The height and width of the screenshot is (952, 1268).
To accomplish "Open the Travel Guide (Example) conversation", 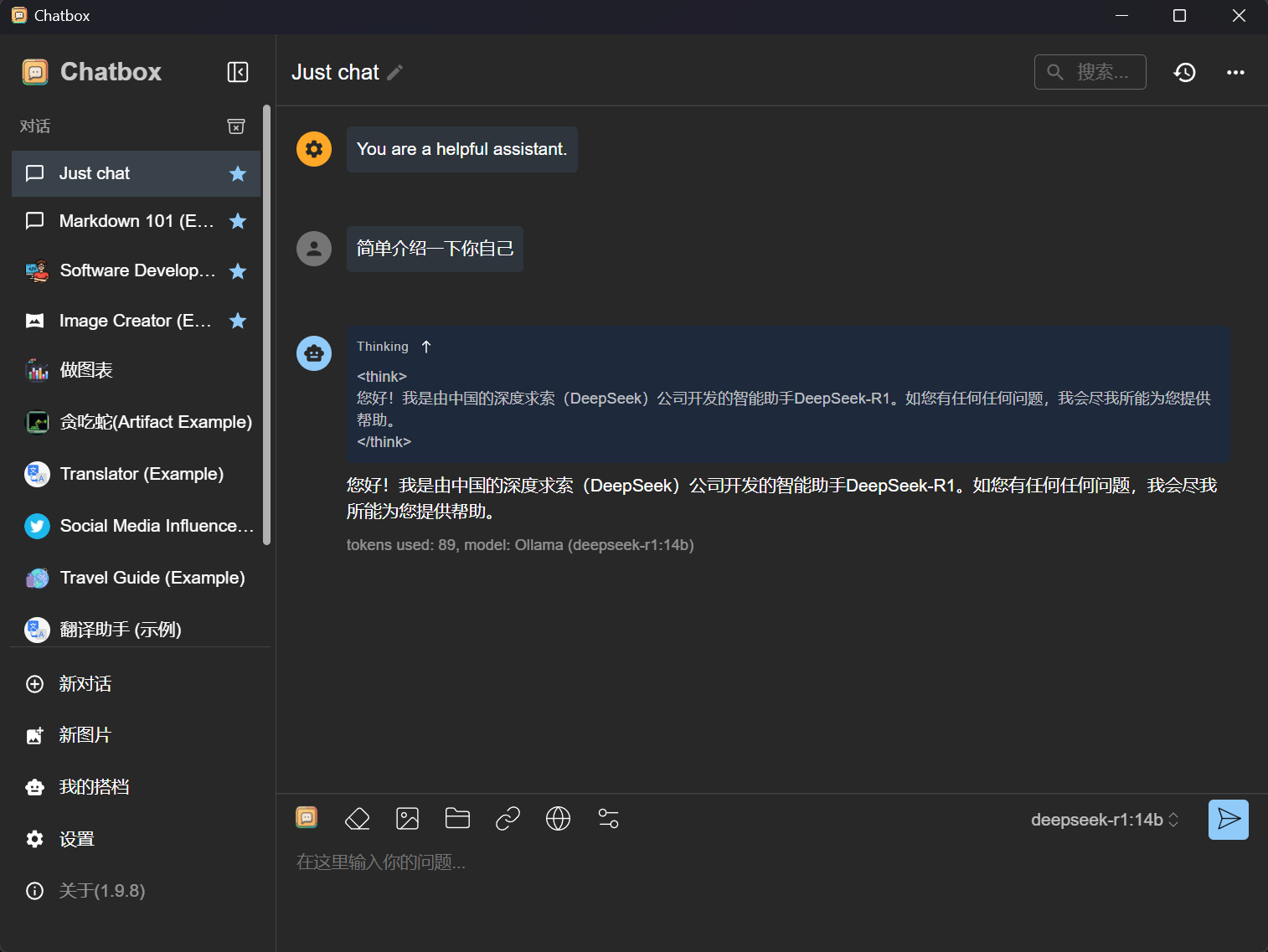I will click(x=136, y=578).
